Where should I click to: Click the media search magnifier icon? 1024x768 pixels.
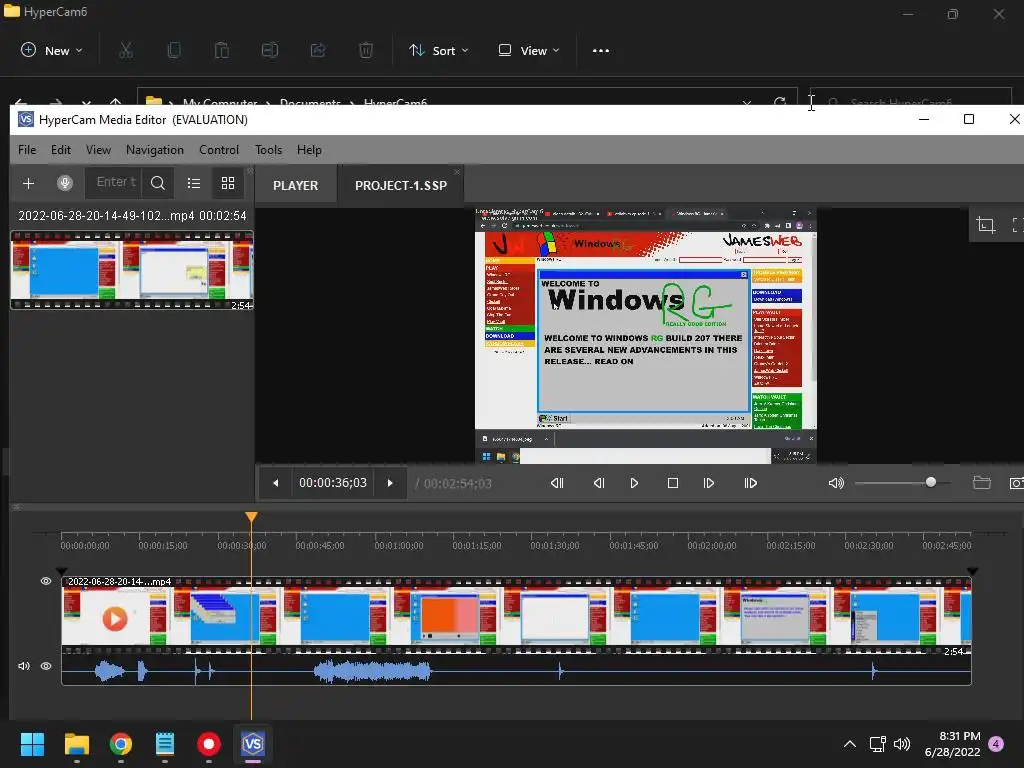pyautogui.click(x=157, y=184)
